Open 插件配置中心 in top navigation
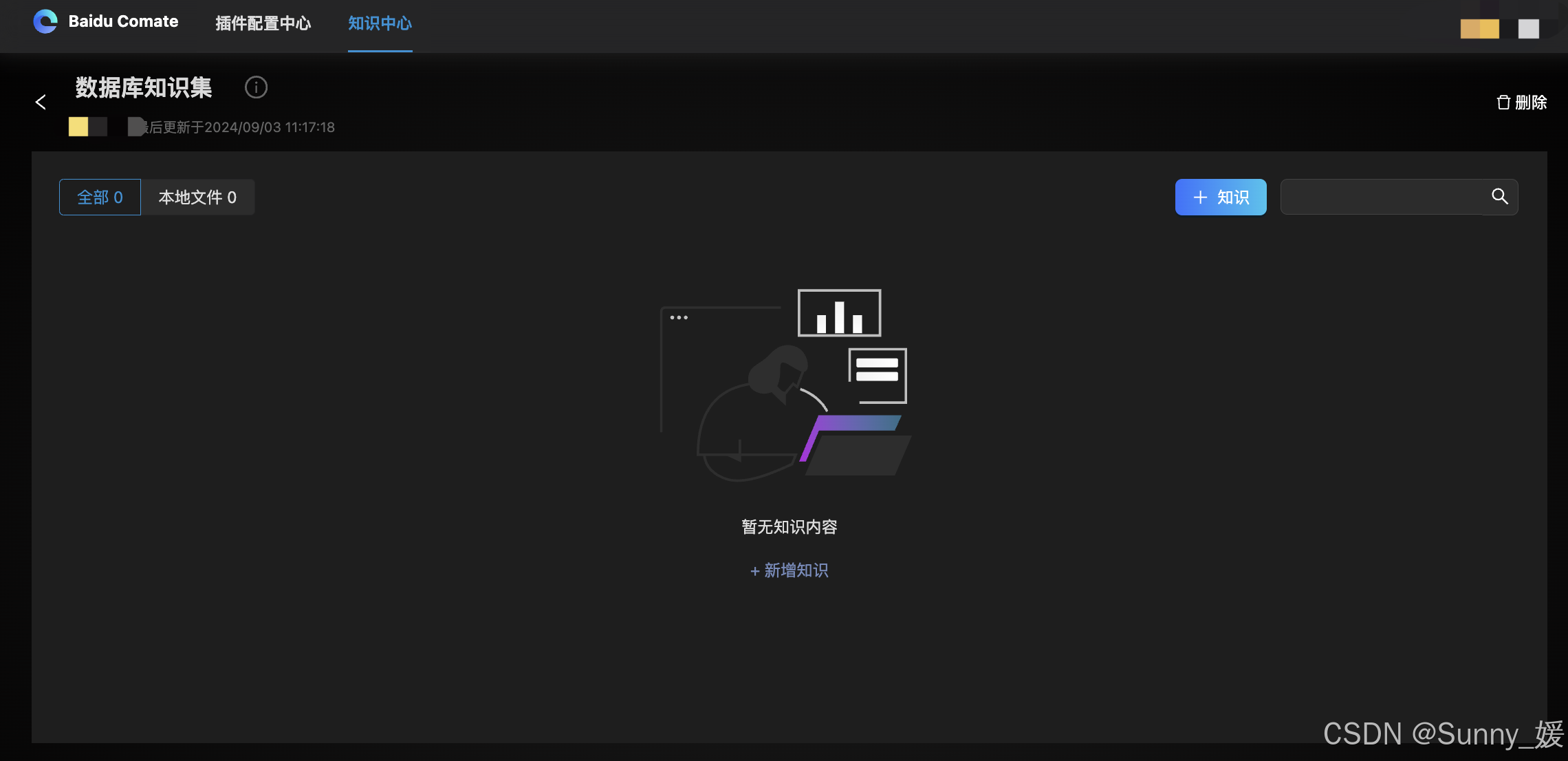Screen dimensions: 1568x761 263,23
